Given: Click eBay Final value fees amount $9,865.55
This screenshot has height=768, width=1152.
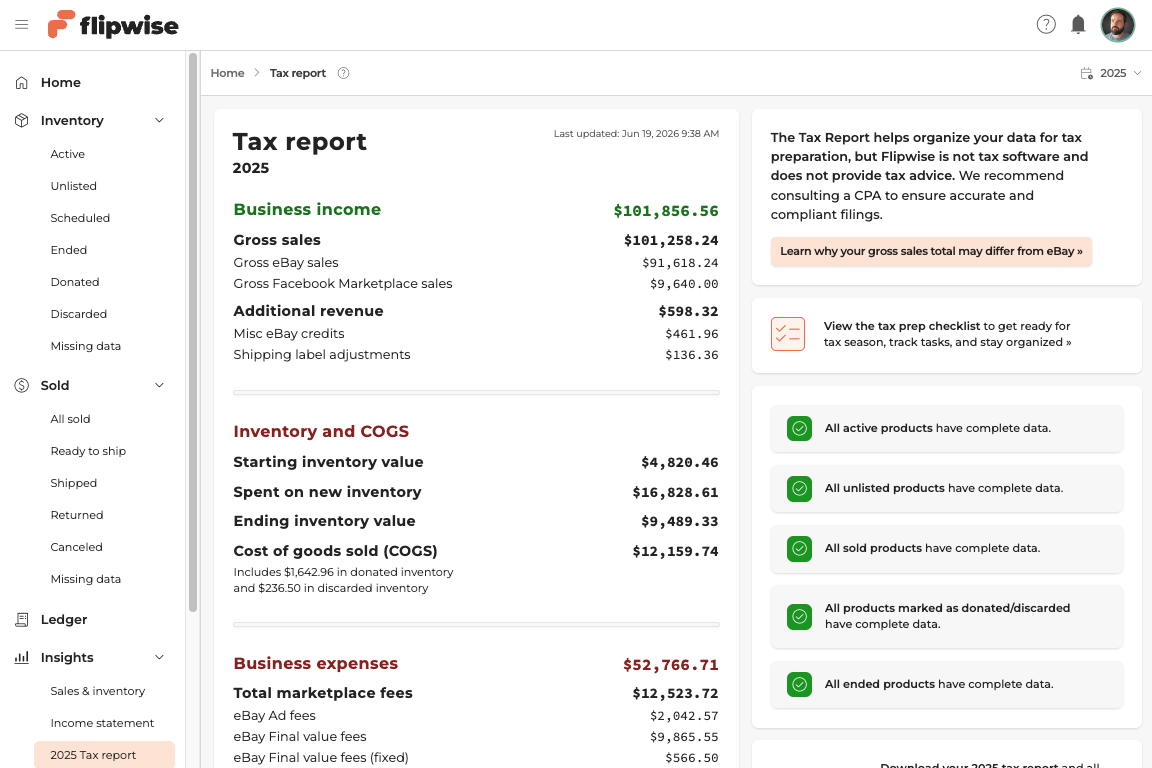Looking at the screenshot, I should [x=684, y=737].
